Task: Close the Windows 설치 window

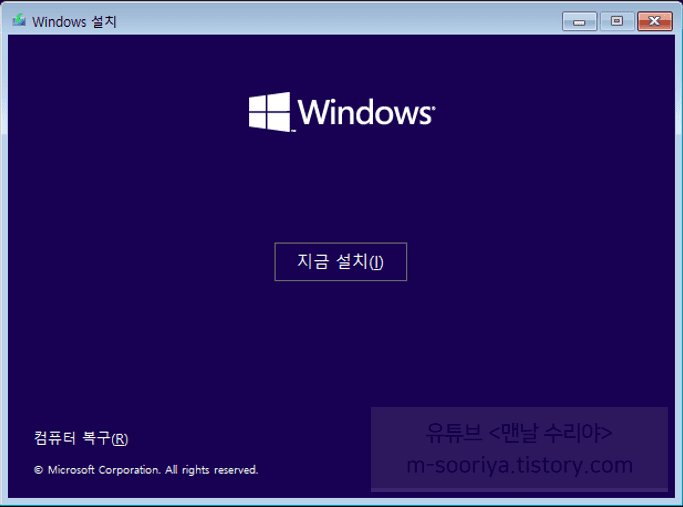Action: (x=655, y=21)
